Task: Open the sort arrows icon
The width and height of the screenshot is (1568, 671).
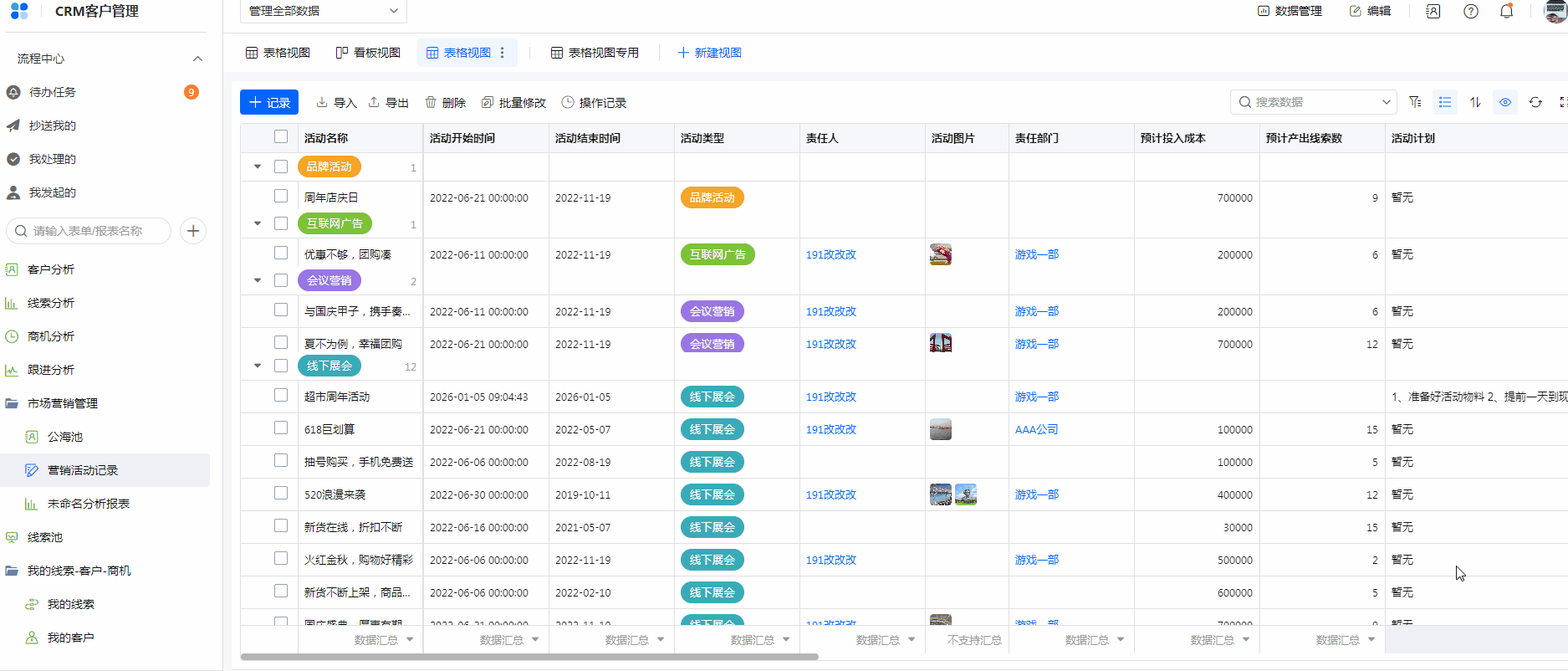Action: [x=1475, y=102]
